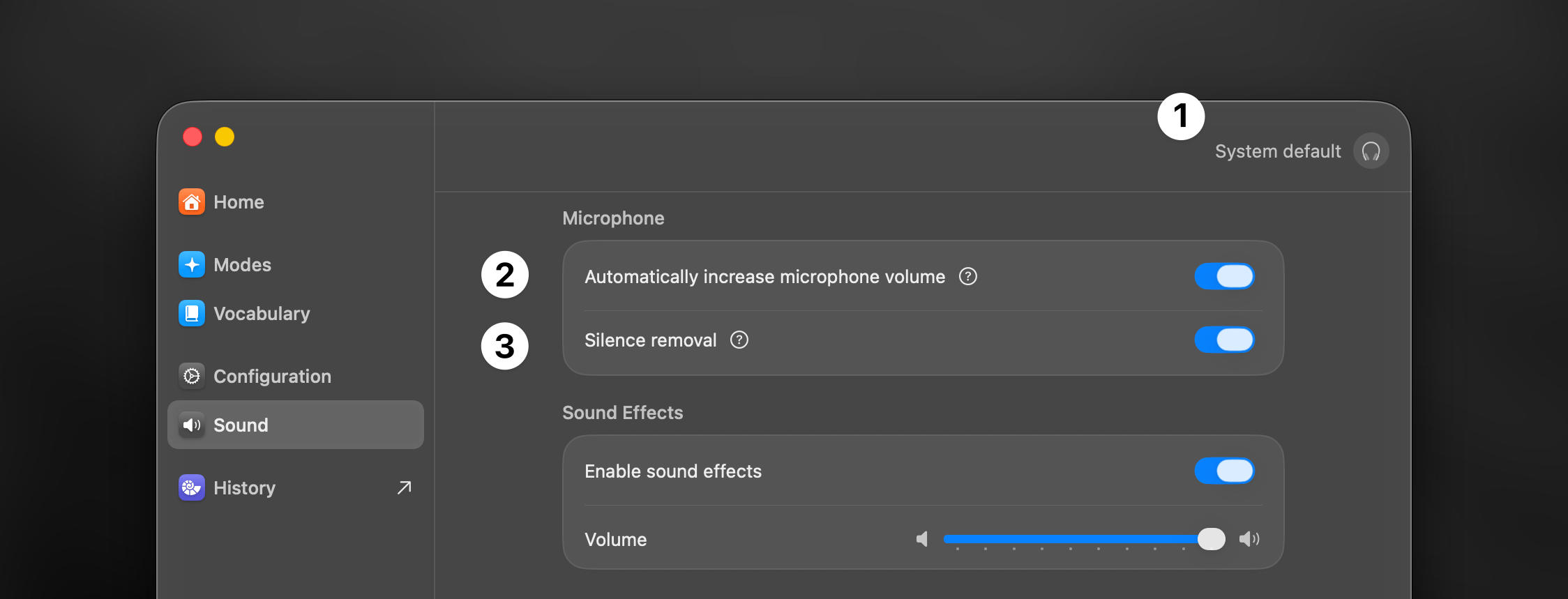Minimize the window with the yellow button
The height and width of the screenshot is (599, 1568).
pos(225,137)
